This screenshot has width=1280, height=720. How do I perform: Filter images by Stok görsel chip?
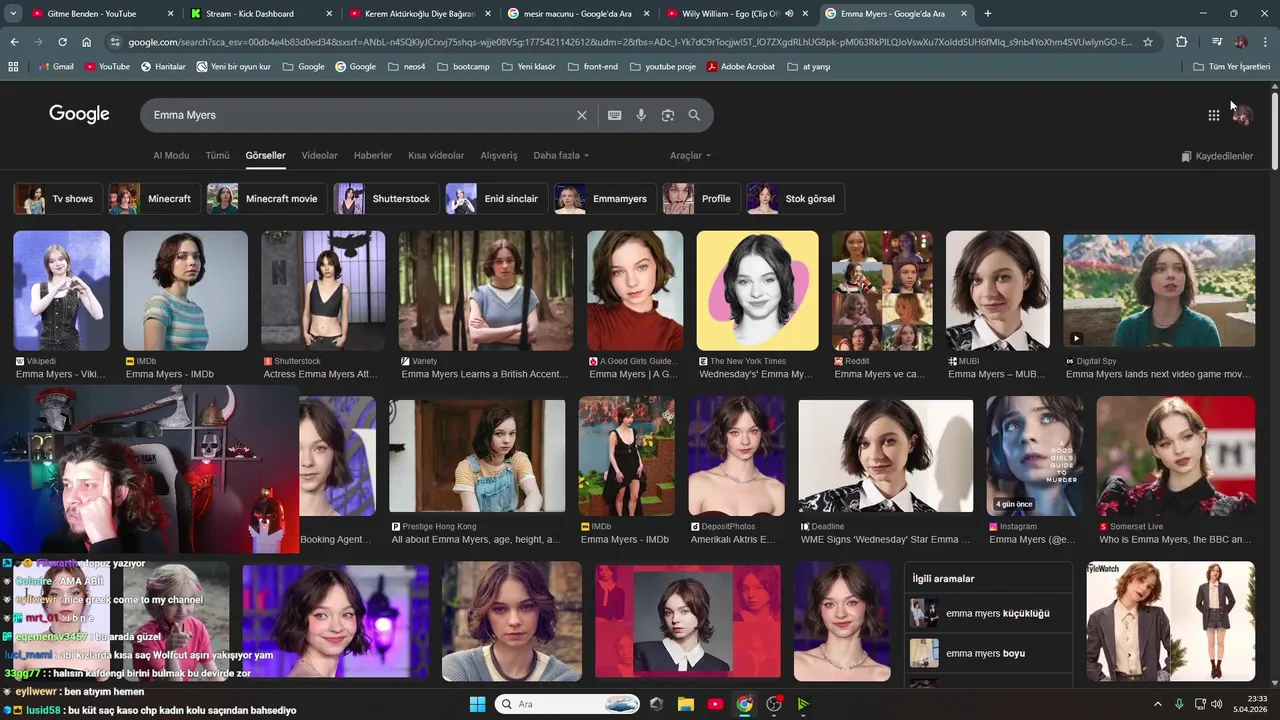pos(795,199)
